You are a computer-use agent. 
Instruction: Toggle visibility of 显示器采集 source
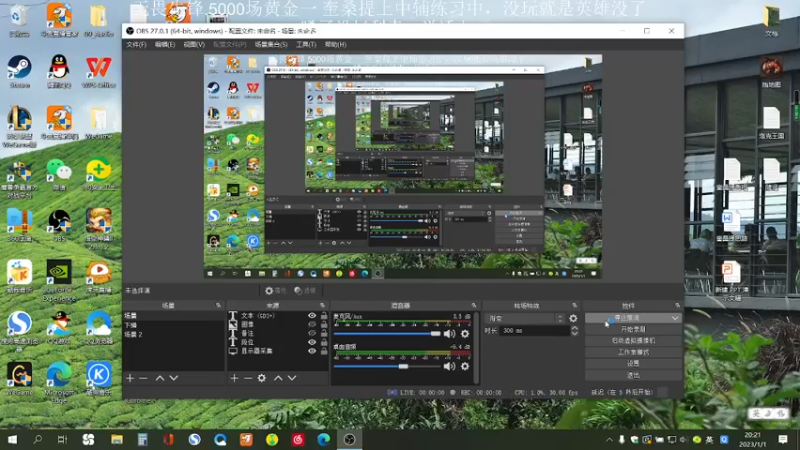coord(312,351)
